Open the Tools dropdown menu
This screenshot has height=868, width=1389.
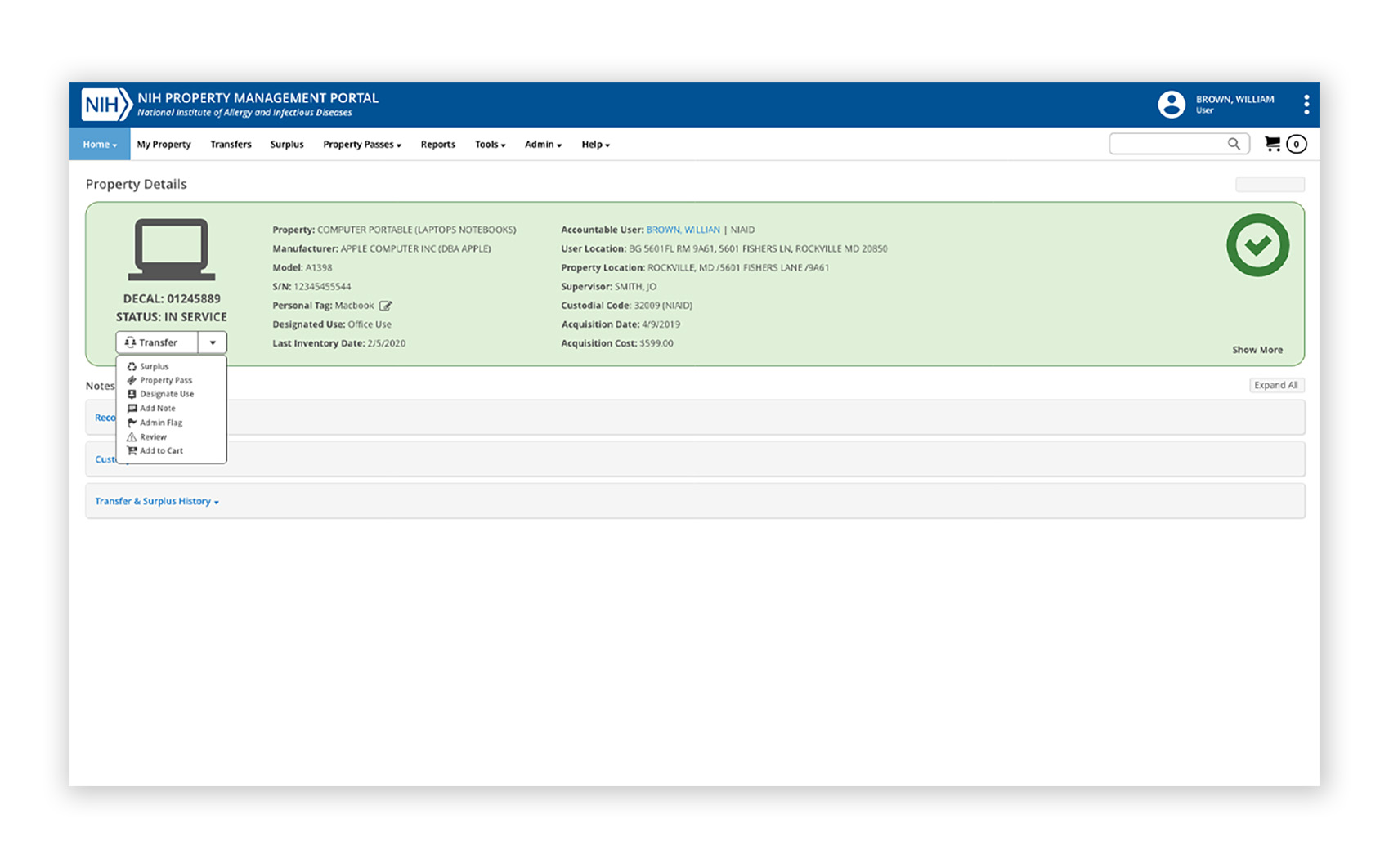coord(490,145)
